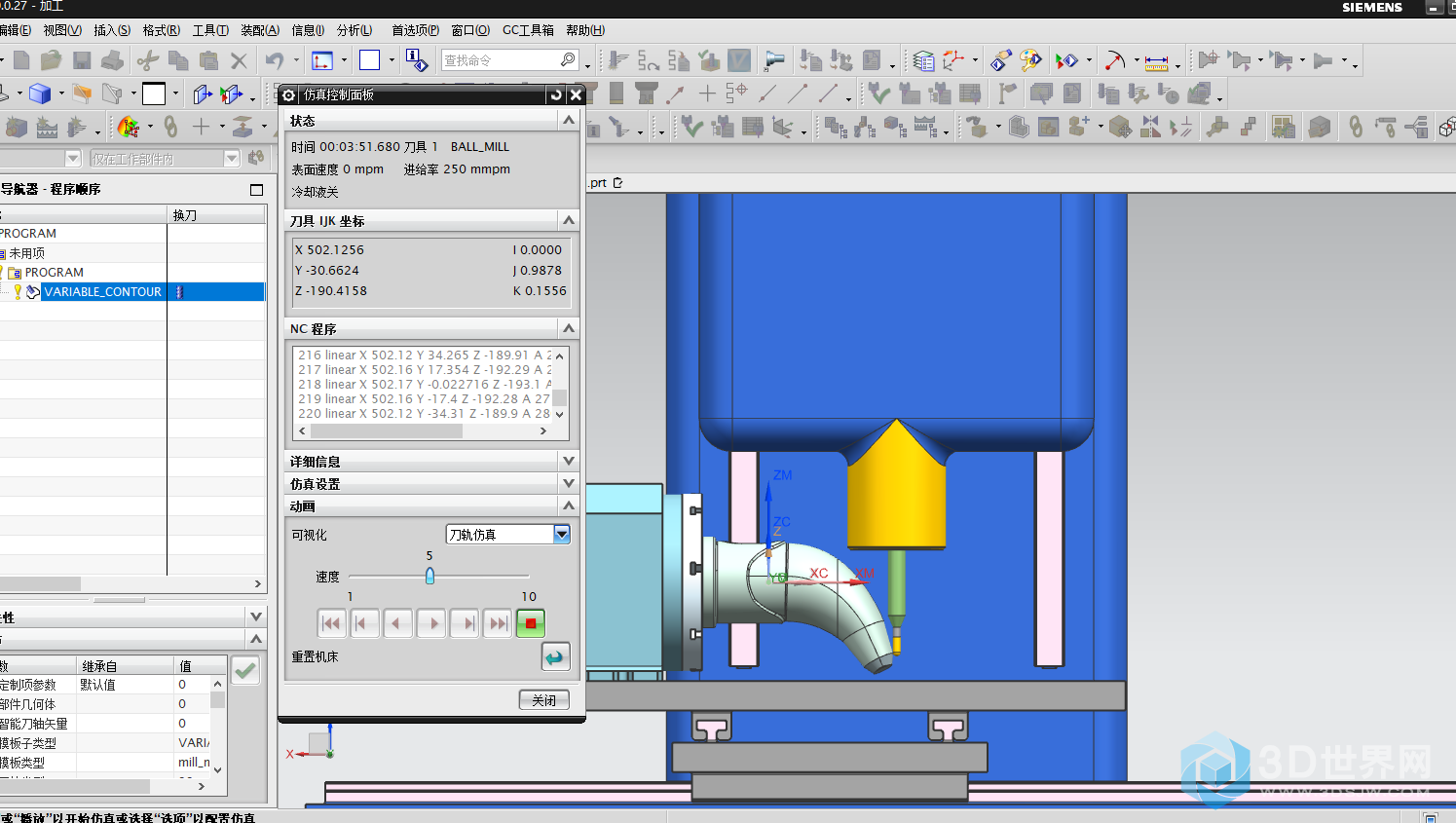This screenshot has height=823, width=1456.
Task: Play the simulation forward
Action: pyautogui.click(x=430, y=623)
